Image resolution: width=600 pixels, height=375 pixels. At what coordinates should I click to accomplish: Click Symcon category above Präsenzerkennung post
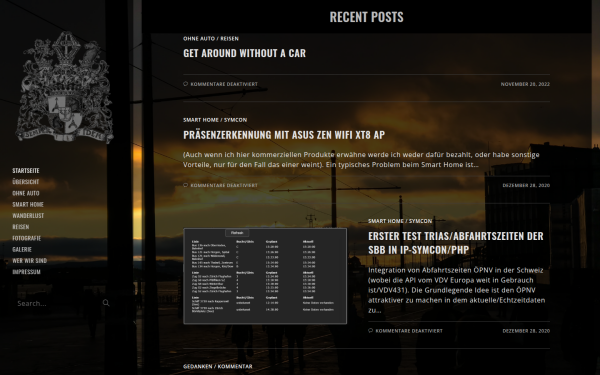click(235, 120)
